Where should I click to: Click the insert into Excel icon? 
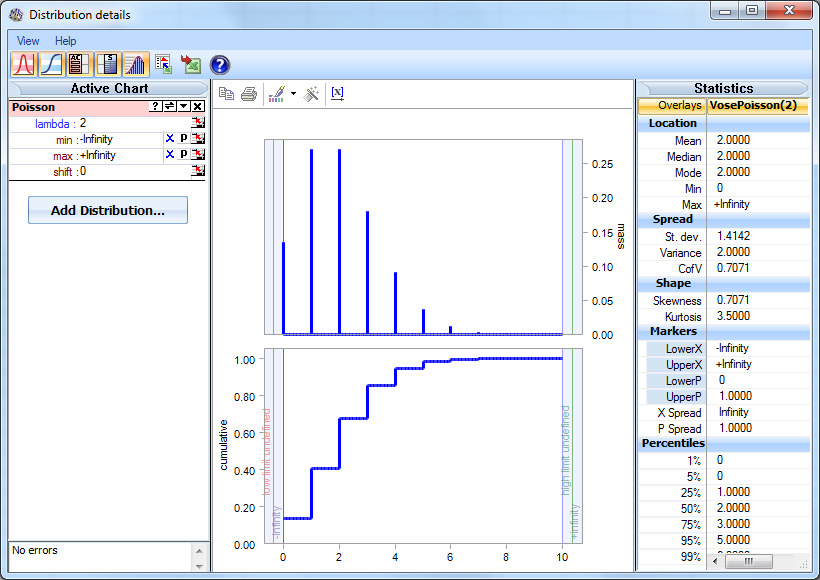[191, 64]
